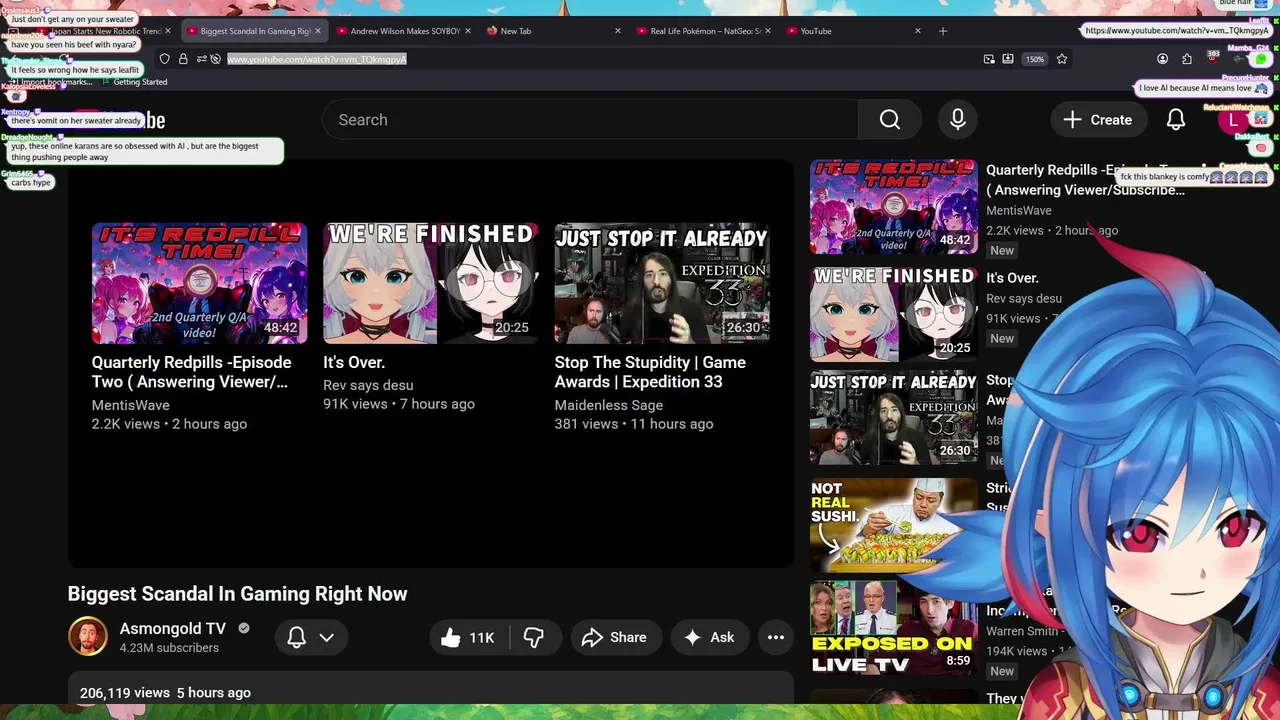Click the subscription notification bell icon
The height and width of the screenshot is (720, 1280).
(296, 637)
